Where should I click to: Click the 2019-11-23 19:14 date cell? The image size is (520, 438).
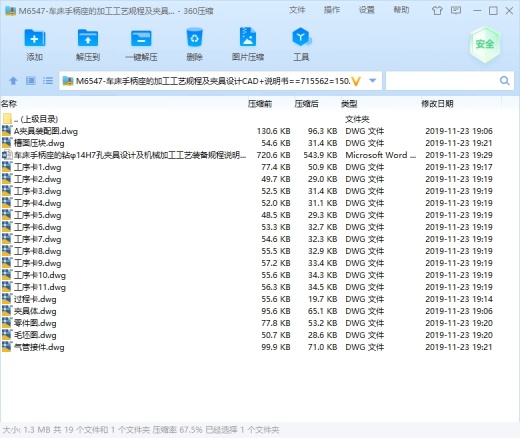[x=459, y=299]
